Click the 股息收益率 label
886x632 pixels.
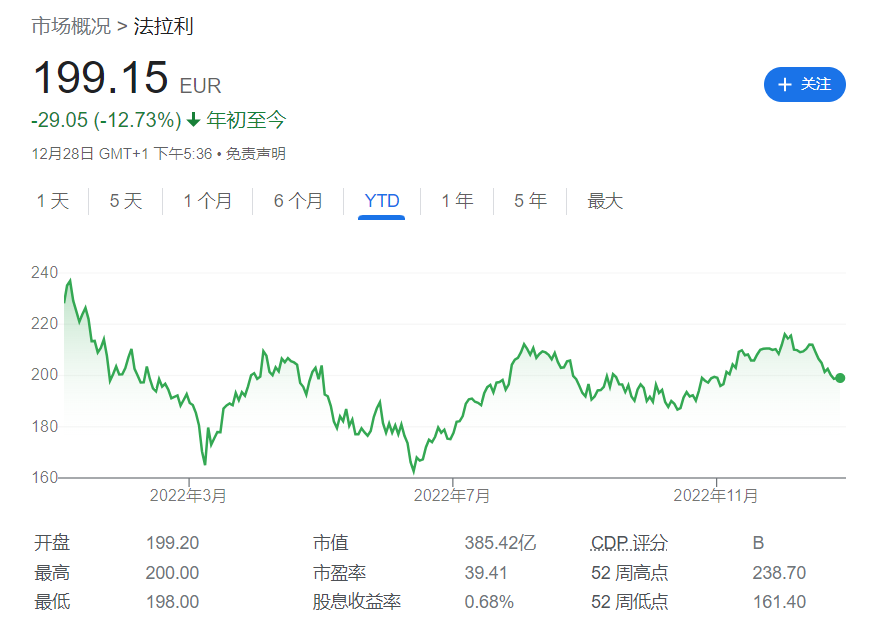(357, 602)
